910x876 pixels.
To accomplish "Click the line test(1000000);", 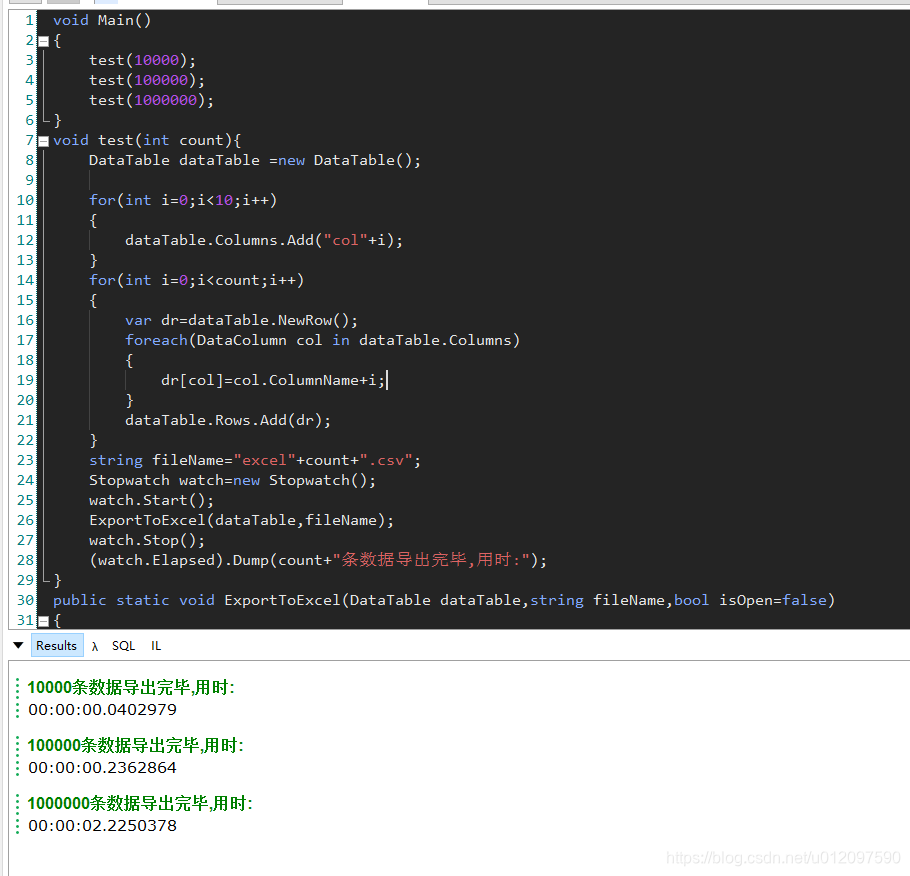I will click(x=151, y=100).
